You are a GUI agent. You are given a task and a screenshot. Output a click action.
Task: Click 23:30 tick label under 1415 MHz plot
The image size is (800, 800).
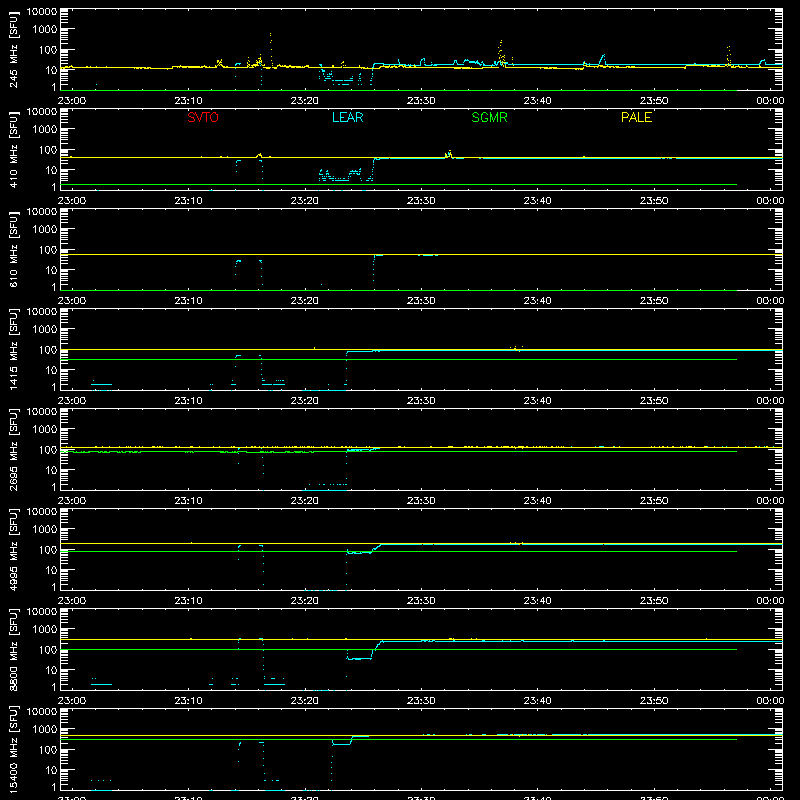pyautogui.click(x=421, y=401)
